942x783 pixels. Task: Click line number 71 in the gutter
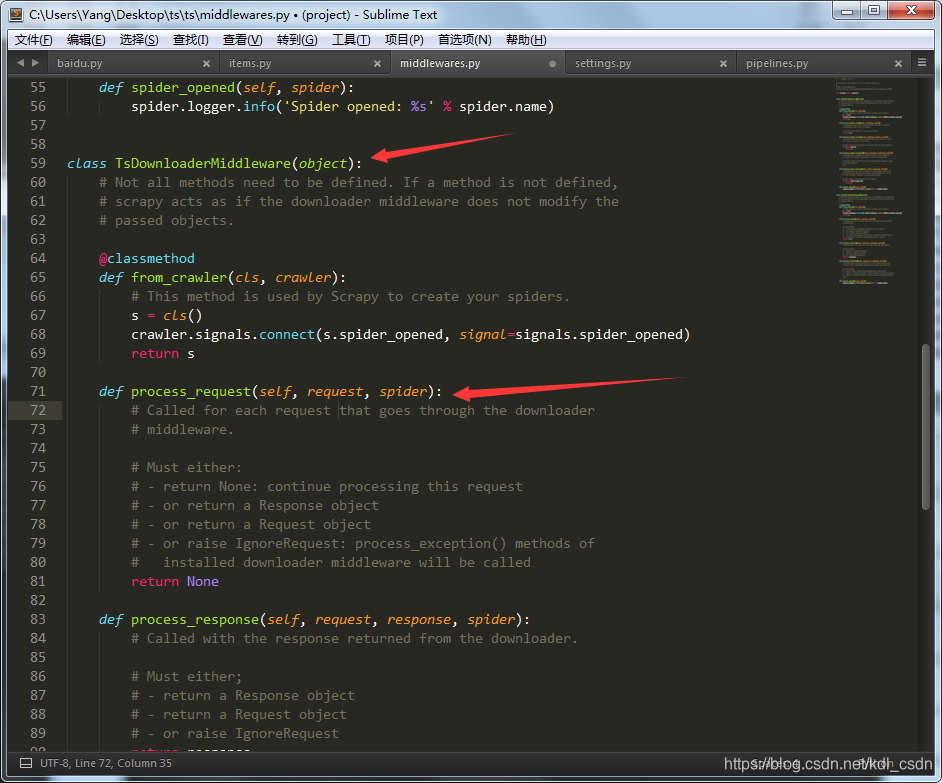38,391
